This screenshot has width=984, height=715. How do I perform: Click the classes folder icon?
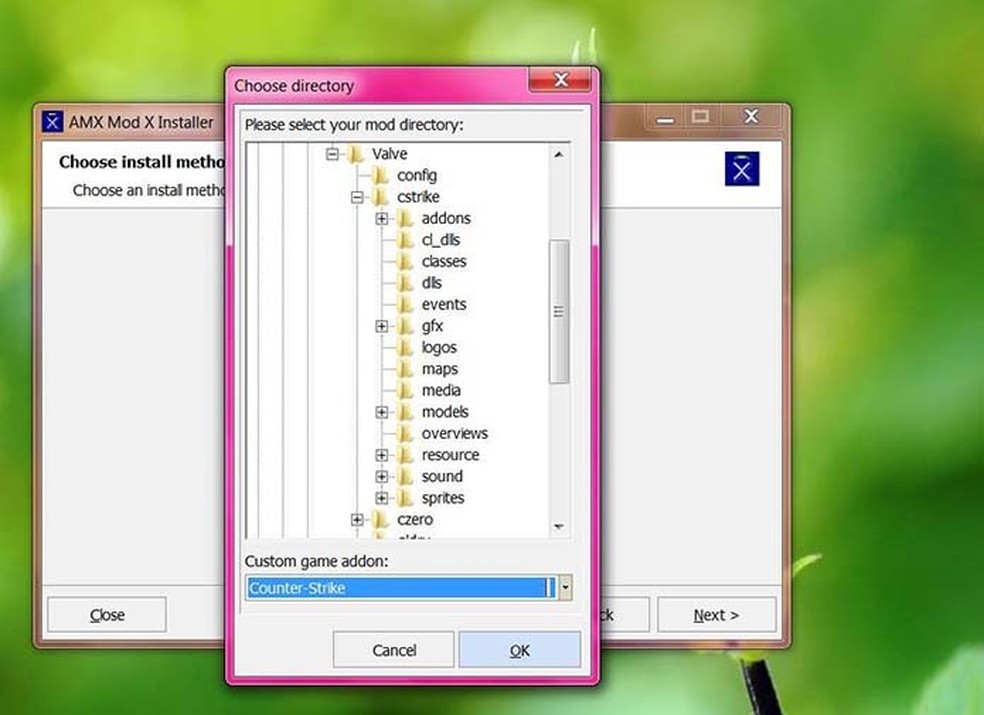(x=405, y=261)
